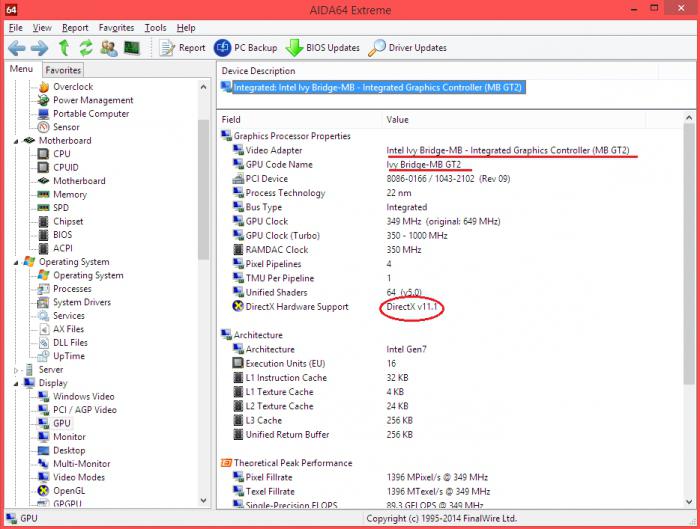Click the CPU icon in tree
700x529 pixels.
[x=43, y=154]
